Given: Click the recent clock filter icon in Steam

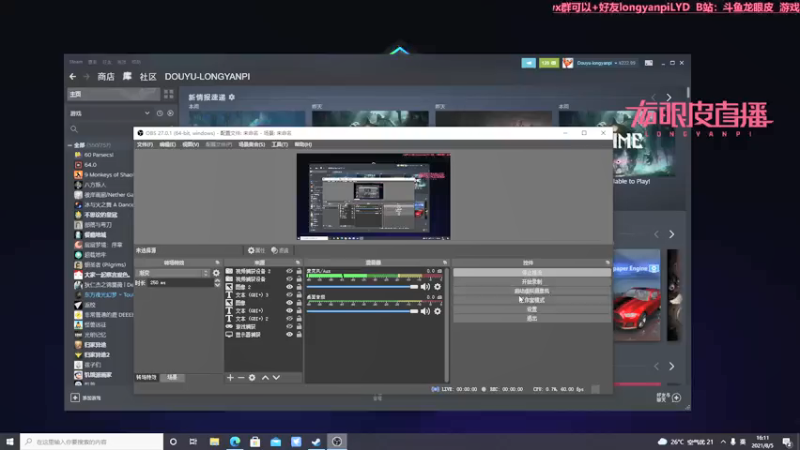Looking at the screenshot, I should [160, 113].
